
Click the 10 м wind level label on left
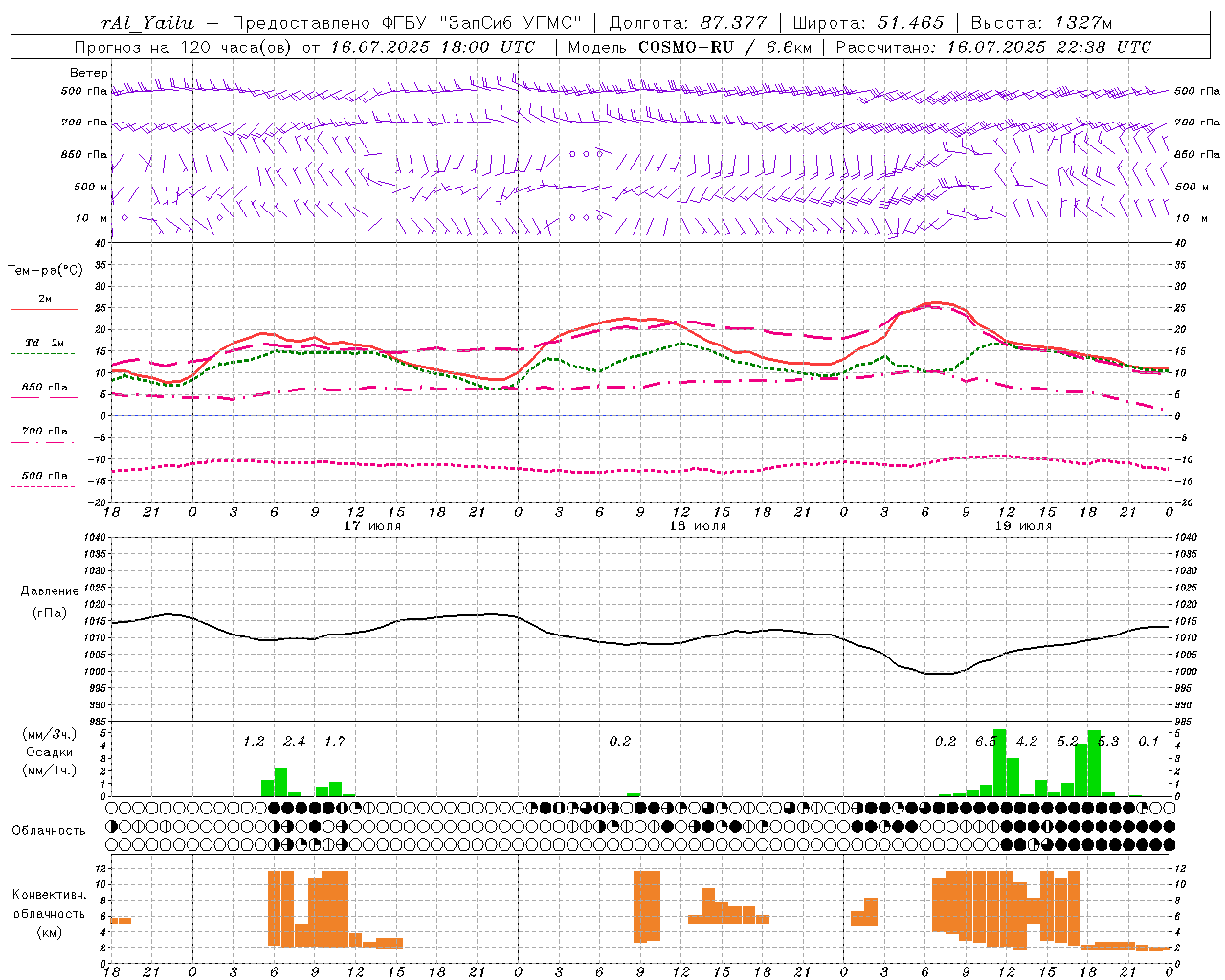point(92,218)
